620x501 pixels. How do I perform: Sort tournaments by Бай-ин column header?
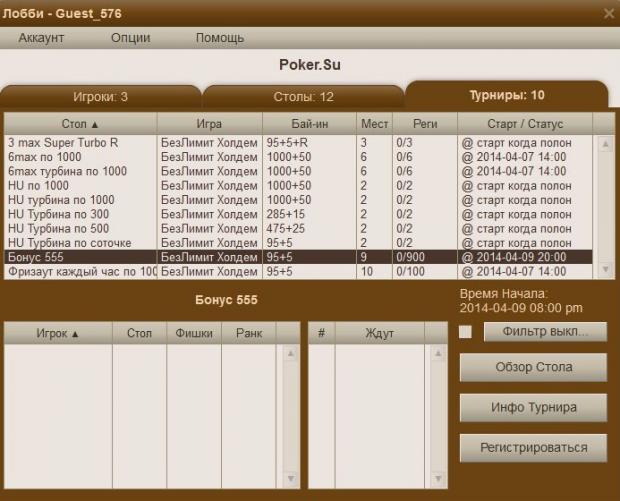click(x=310, y=124)
